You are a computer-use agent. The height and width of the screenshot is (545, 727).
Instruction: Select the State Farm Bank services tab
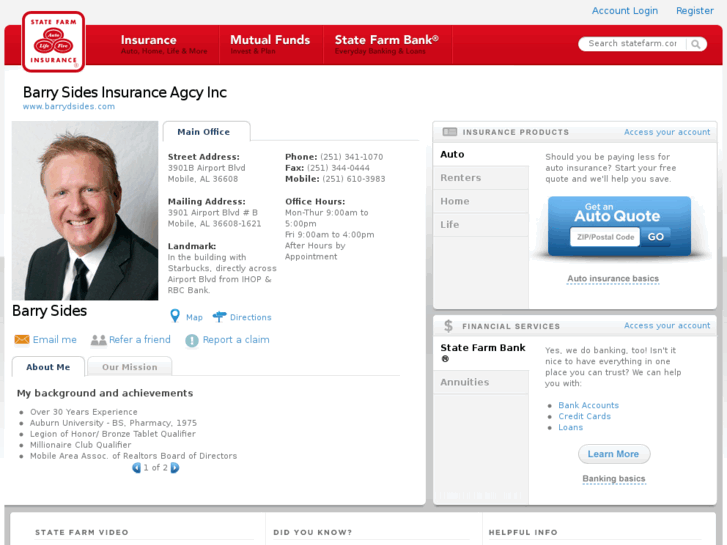tap(481, 353)
